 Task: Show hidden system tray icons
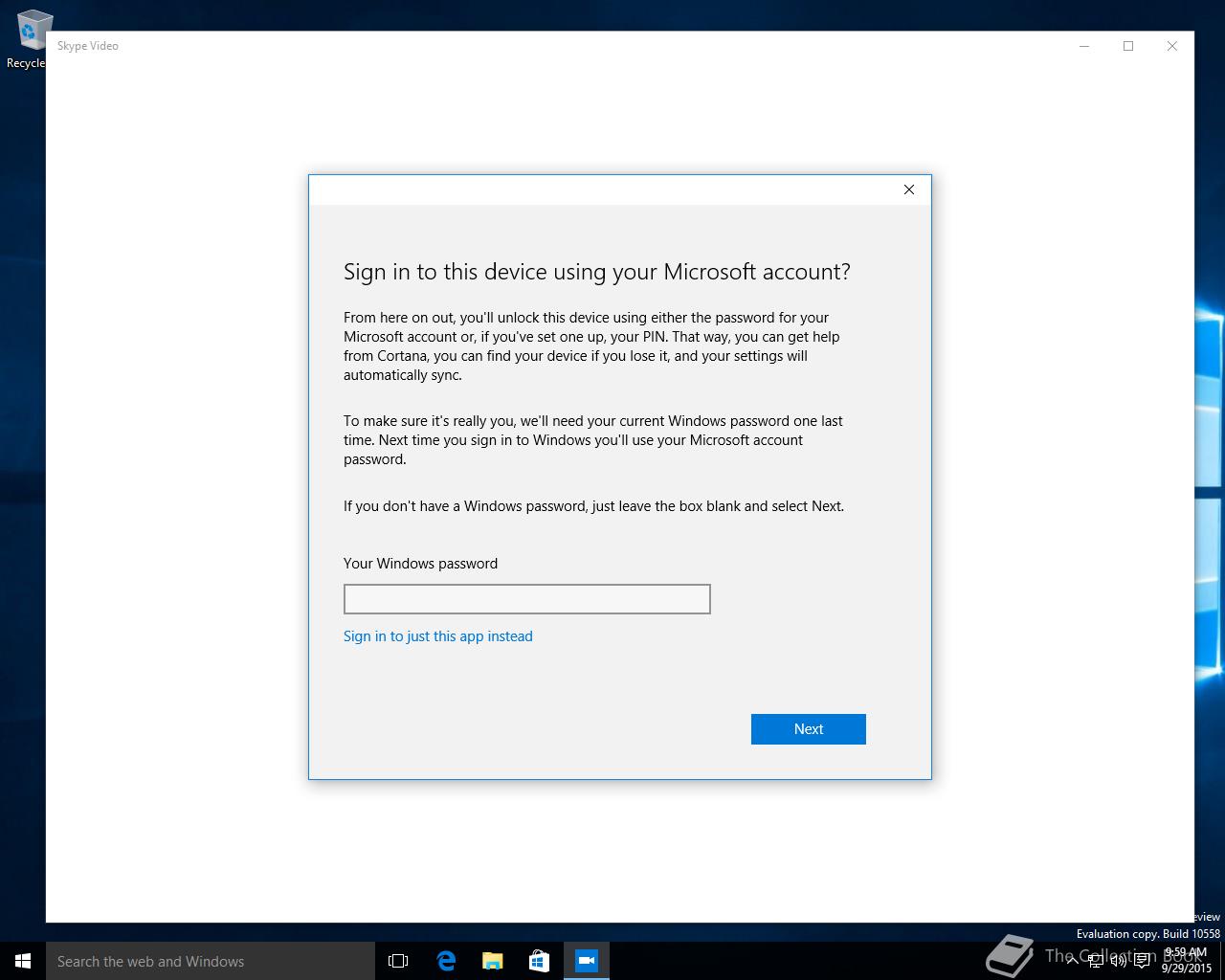tap(1073, 961)
